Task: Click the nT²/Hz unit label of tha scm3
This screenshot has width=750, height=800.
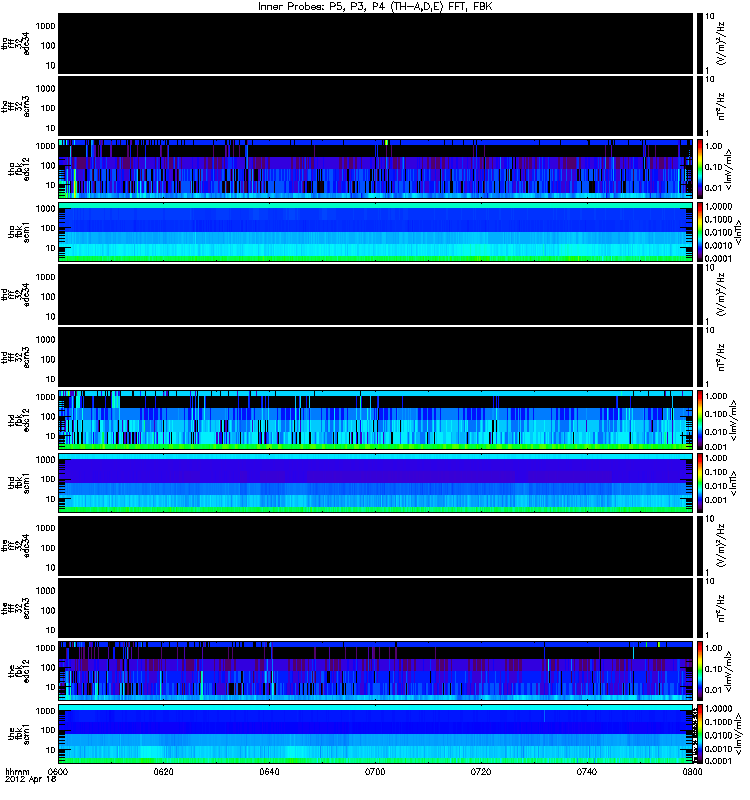Action: 721,106
